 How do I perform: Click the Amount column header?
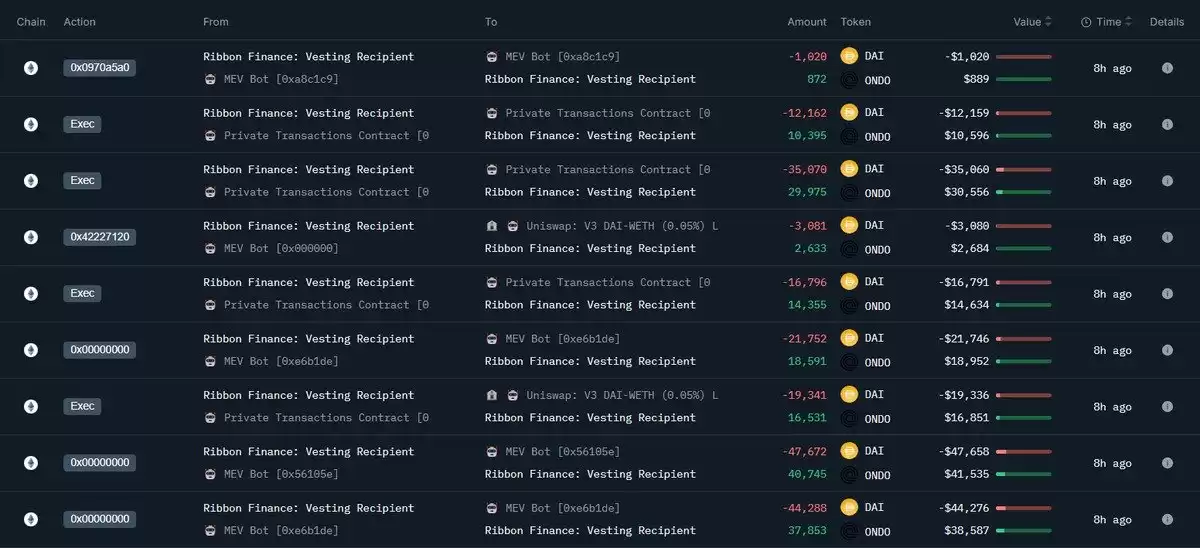(807, 22)
